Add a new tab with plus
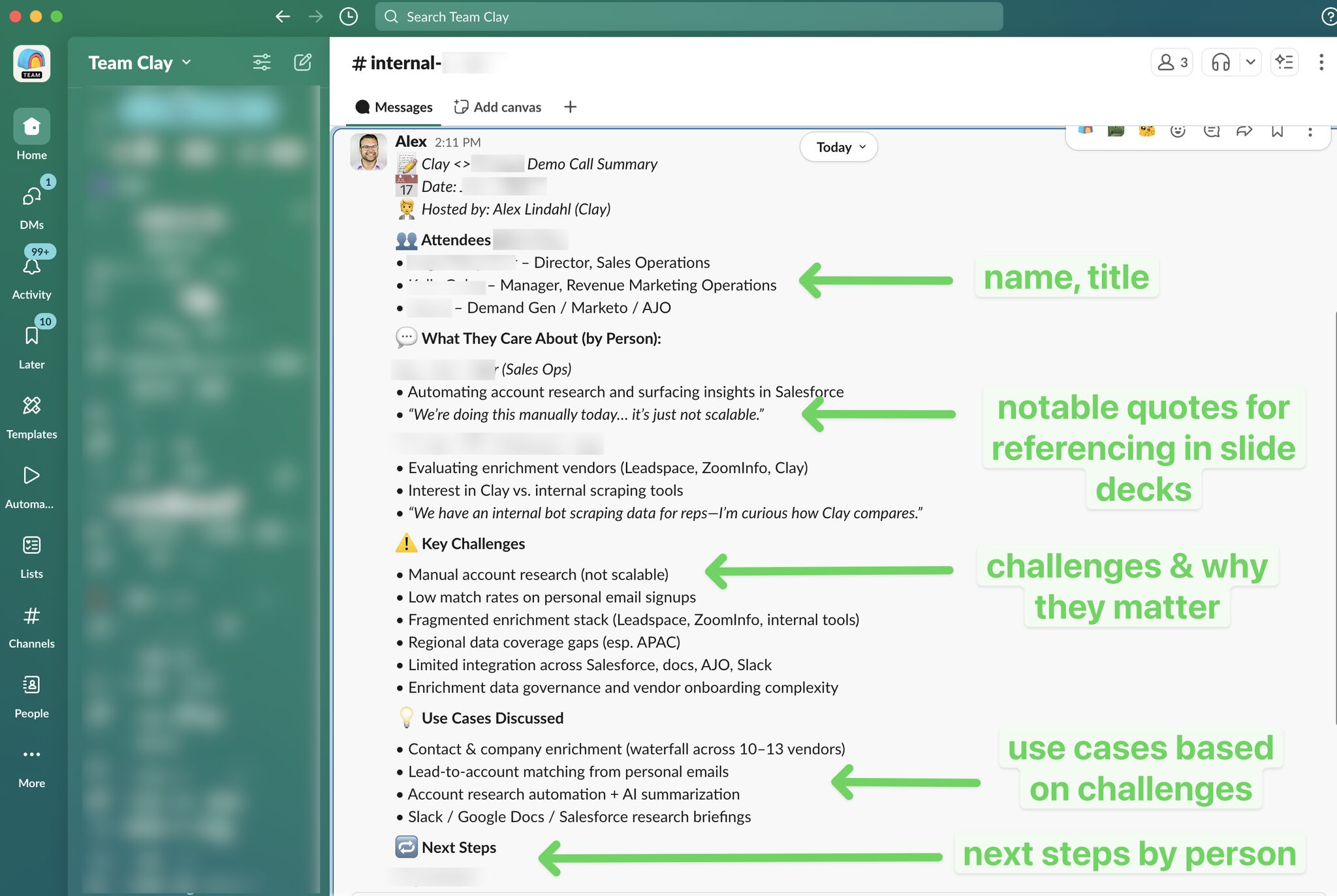Screen dimensions: 1337x896 pos(570,107)
